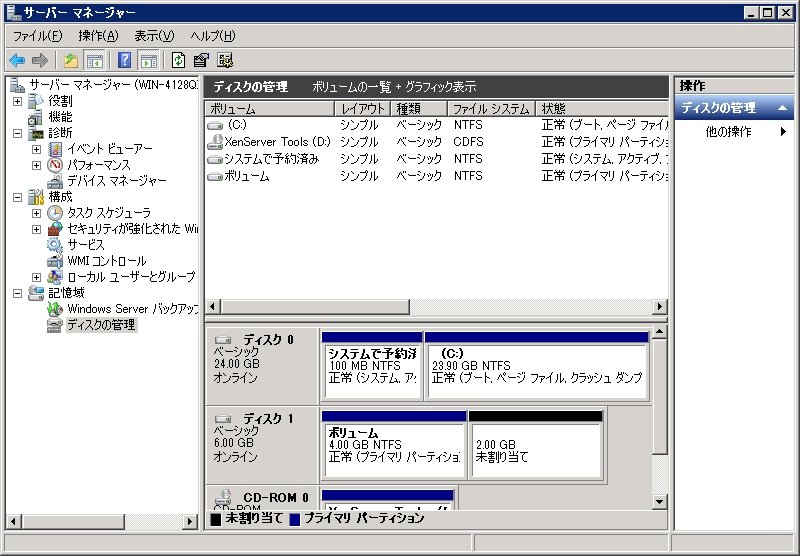Toggle the show/hide action pane icon
This screenshot has width=800, height=556.
click(x=148, y=61)
